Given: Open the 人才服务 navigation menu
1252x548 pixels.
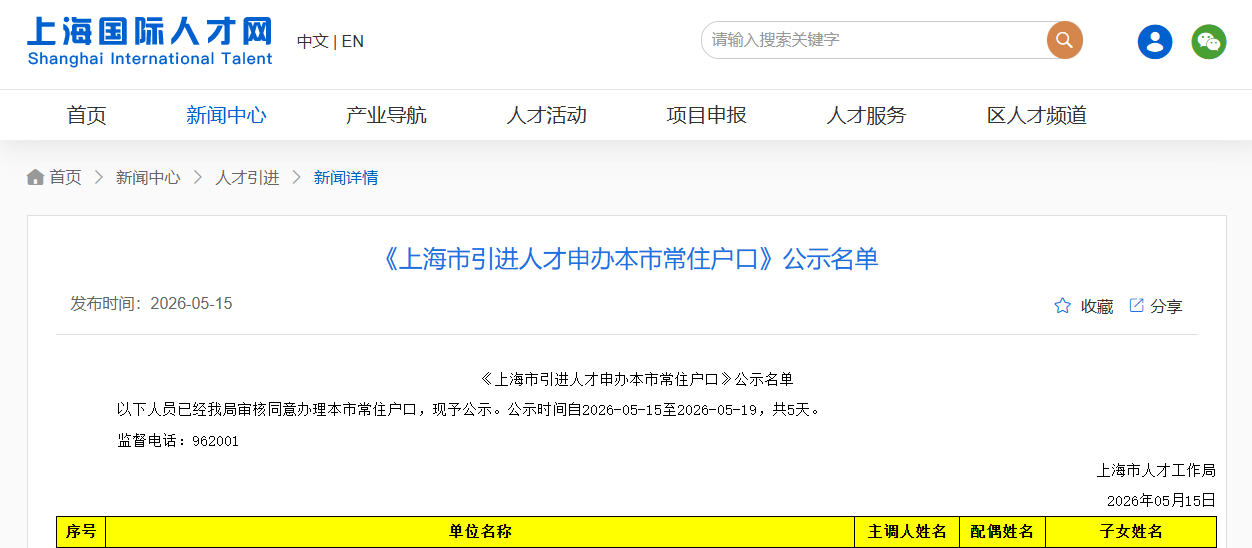Looking at the screenshot, I should coord(866,115).
